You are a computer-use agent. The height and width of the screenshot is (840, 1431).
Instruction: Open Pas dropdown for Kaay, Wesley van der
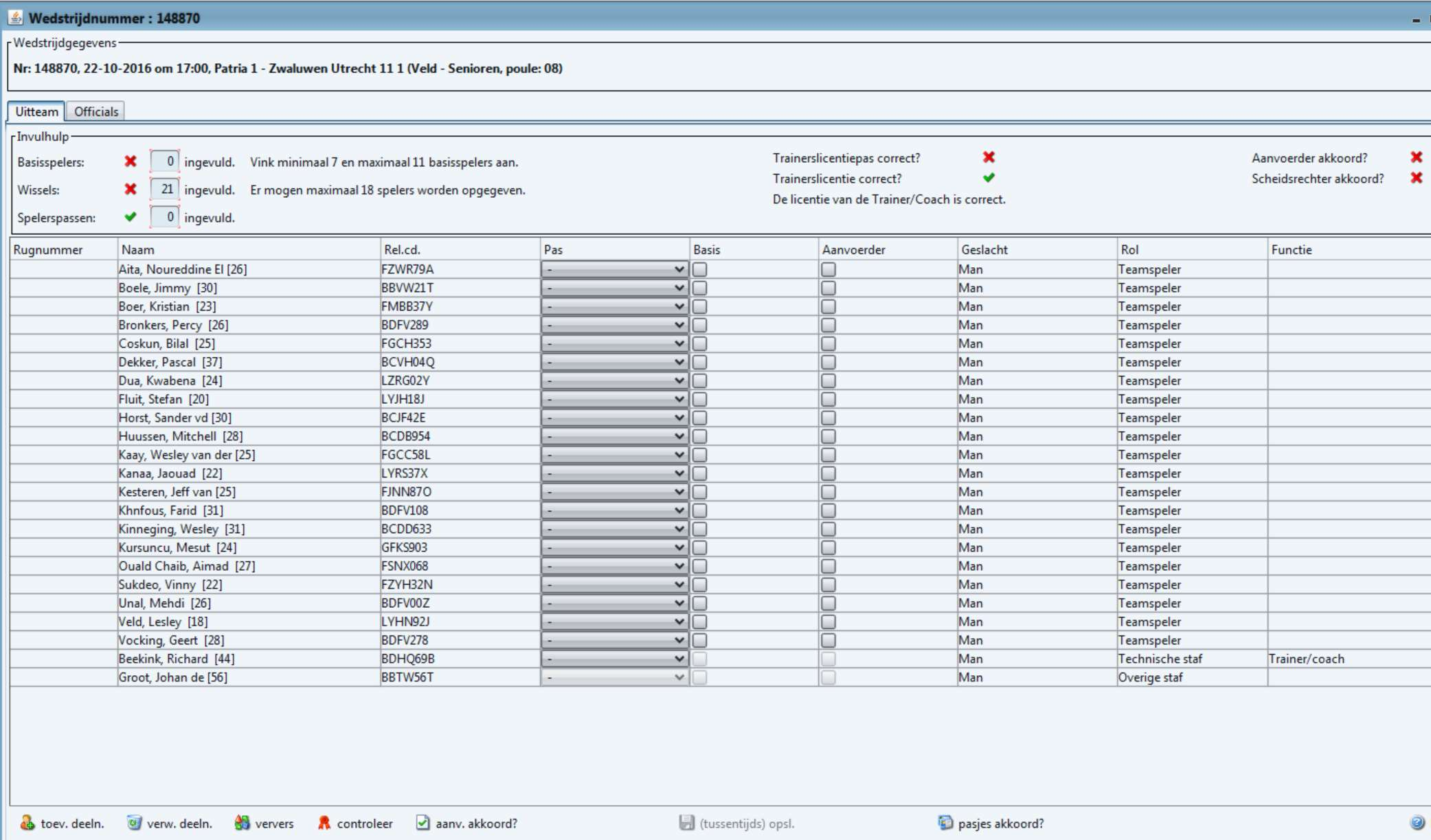point(615,455)
